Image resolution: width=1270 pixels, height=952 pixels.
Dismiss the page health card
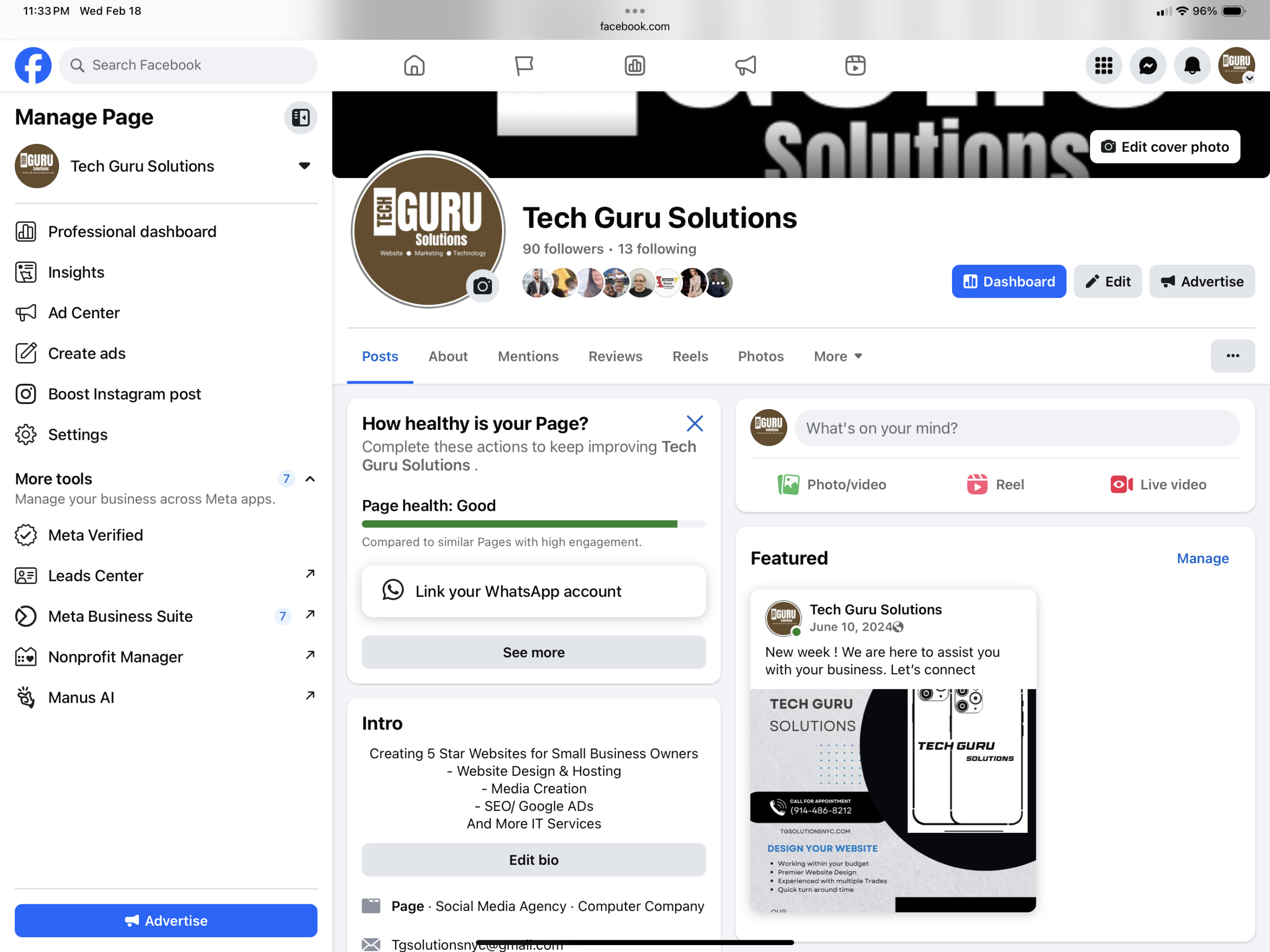coord(695,423)
